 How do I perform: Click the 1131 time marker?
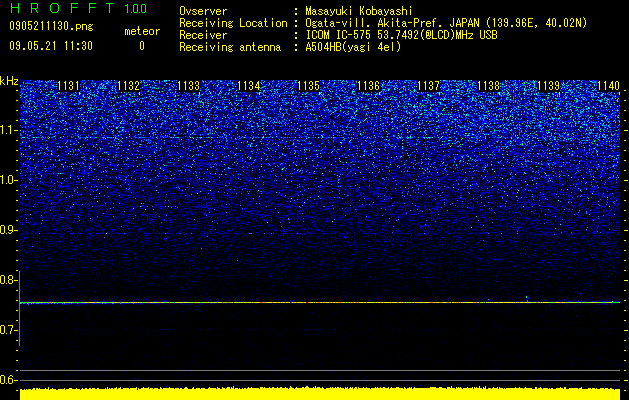click(x=68, y=86)
